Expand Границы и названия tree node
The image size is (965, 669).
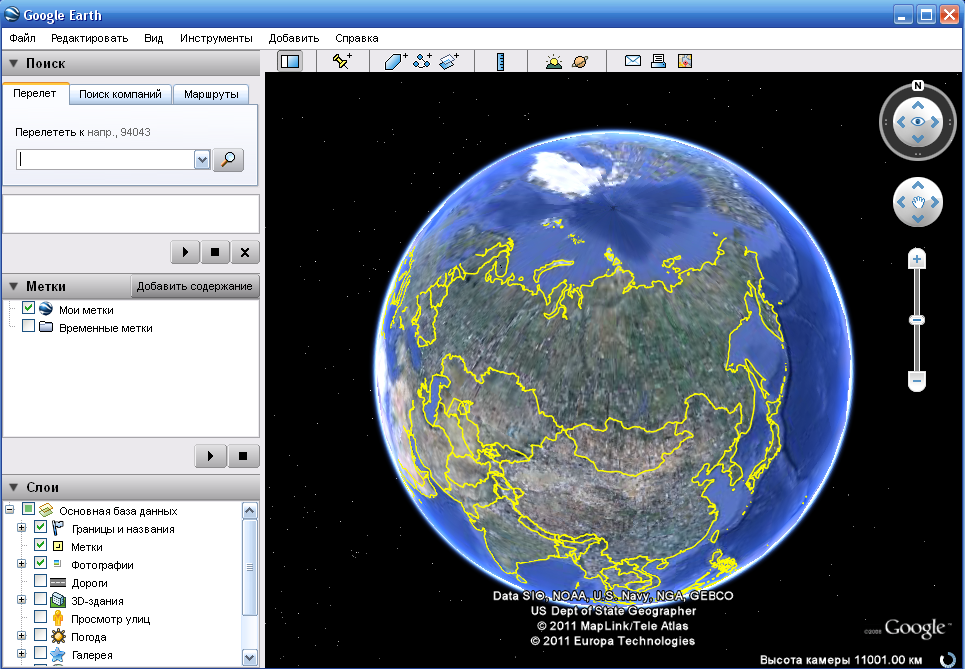tap(22, 527)
